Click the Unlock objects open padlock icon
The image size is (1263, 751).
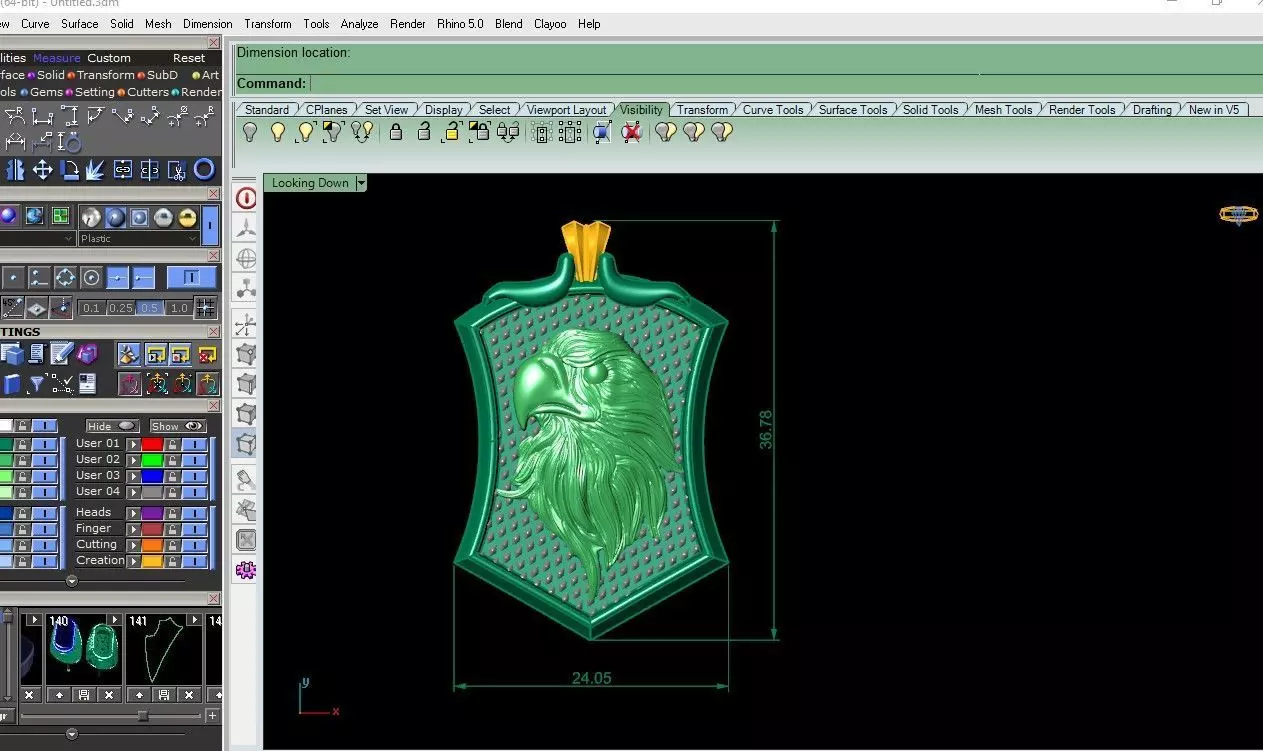(423, 131)
